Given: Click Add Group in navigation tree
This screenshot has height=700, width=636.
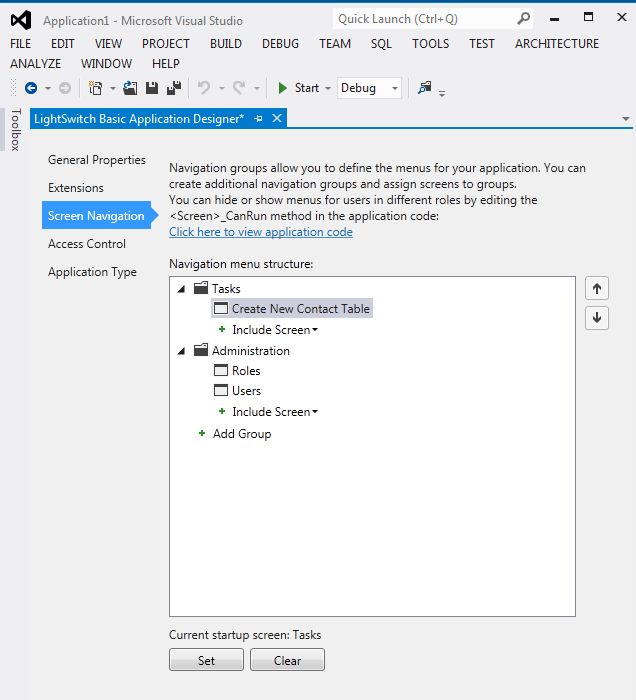Looking at the screenshot, I should coord(241,433).
